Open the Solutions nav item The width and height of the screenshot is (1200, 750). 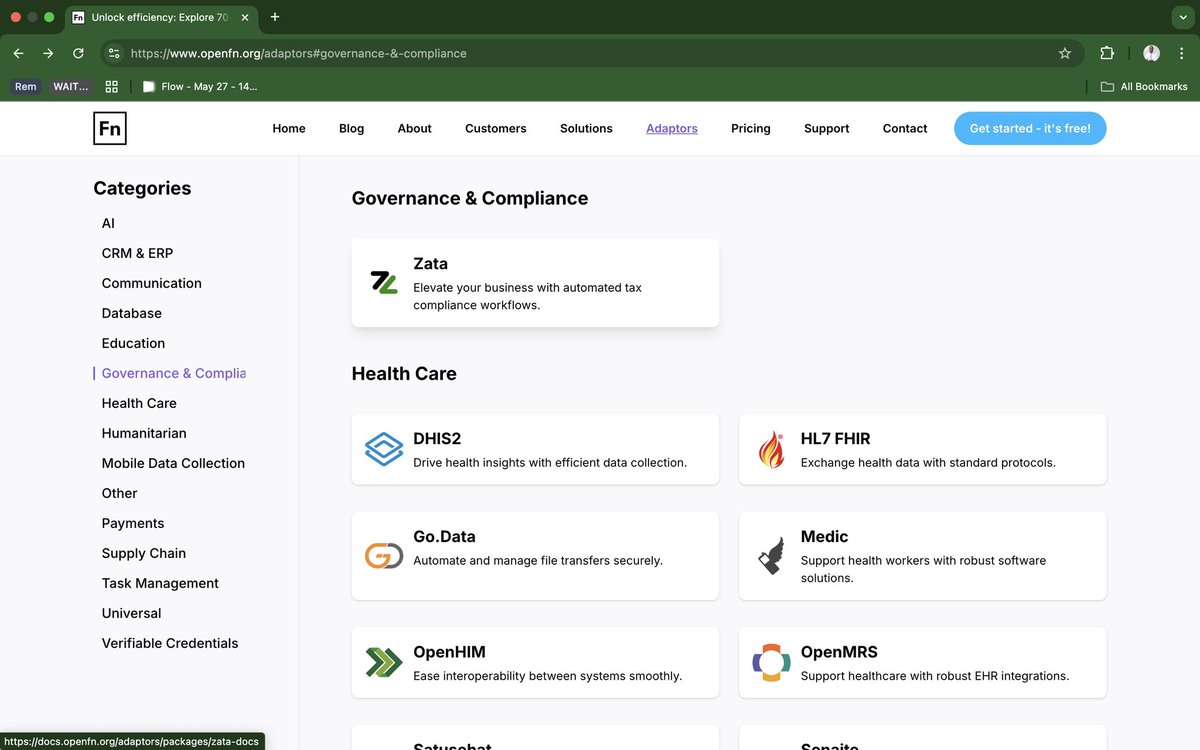click(x=586, y=128)
